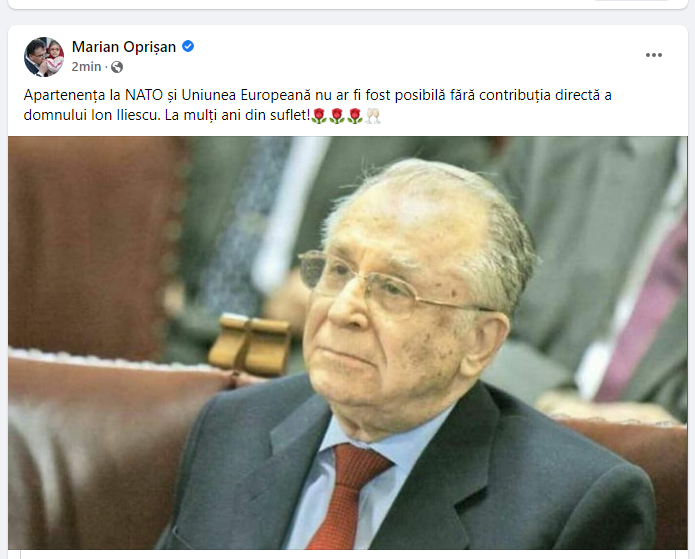Click the first rose emoji

pos(319,116)
